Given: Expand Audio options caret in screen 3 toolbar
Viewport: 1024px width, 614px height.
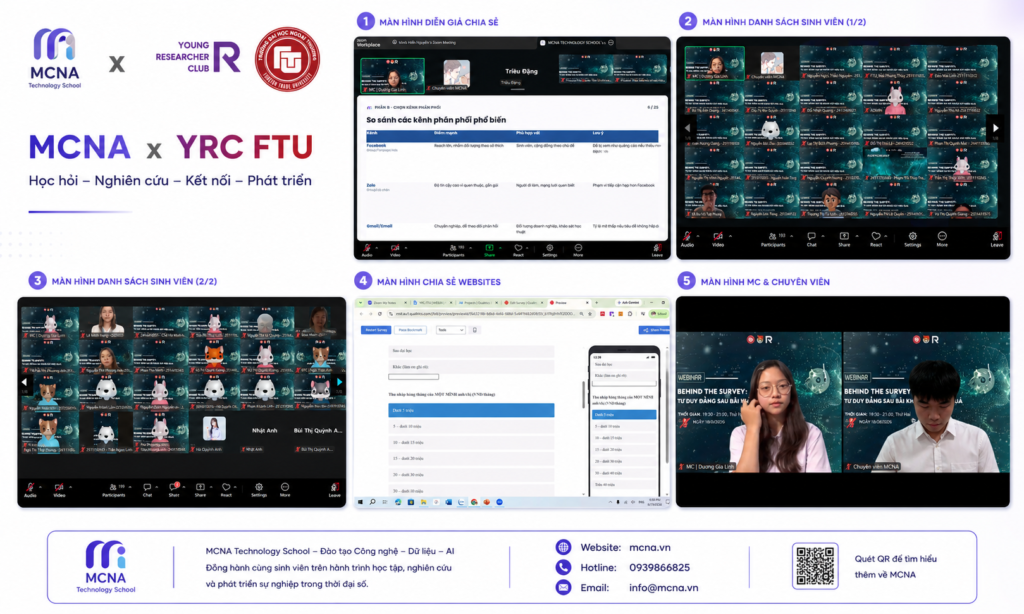Looking at the screenshot, I should [40, 487].
